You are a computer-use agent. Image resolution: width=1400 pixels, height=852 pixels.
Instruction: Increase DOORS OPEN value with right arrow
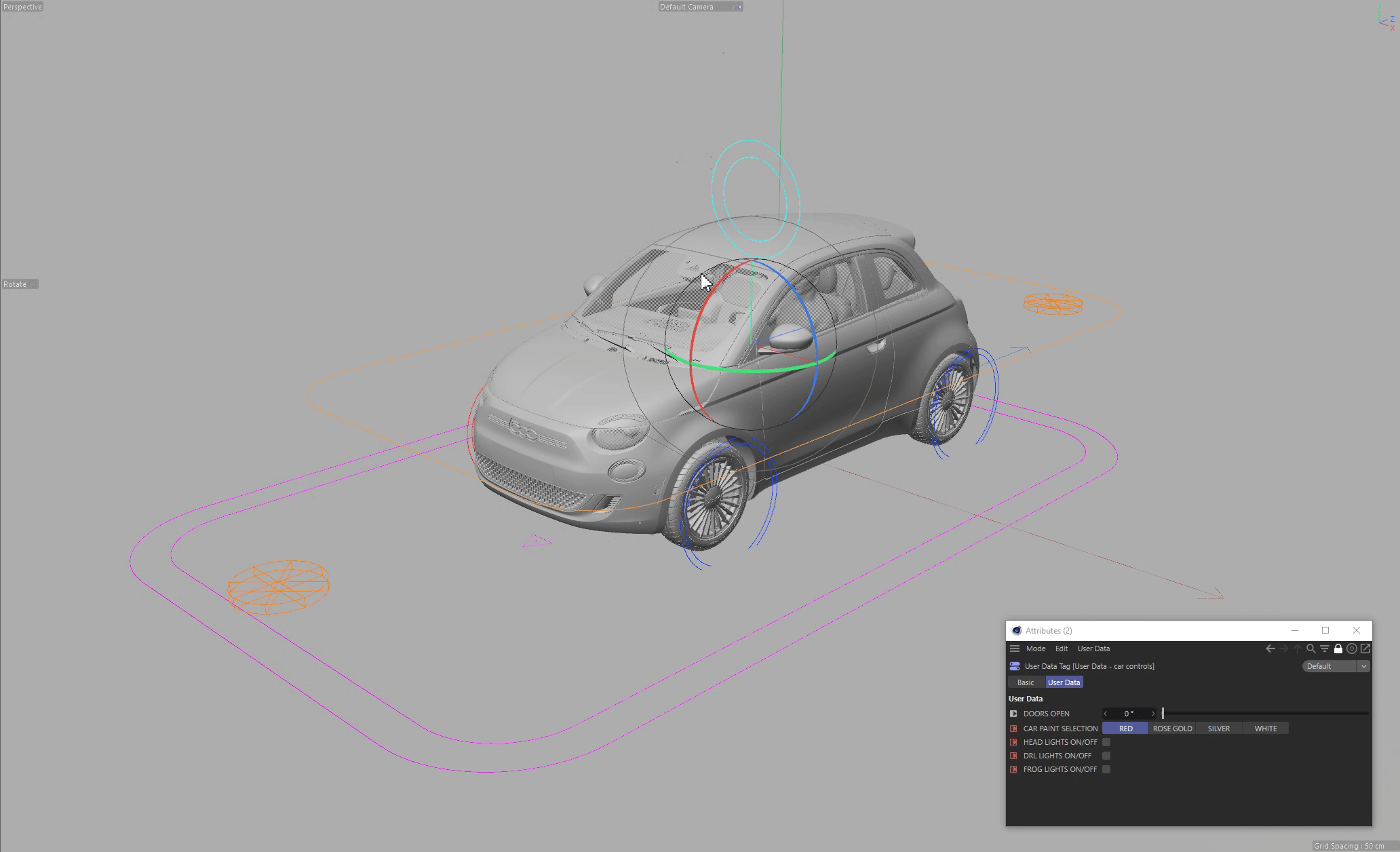click(1152, 714)
